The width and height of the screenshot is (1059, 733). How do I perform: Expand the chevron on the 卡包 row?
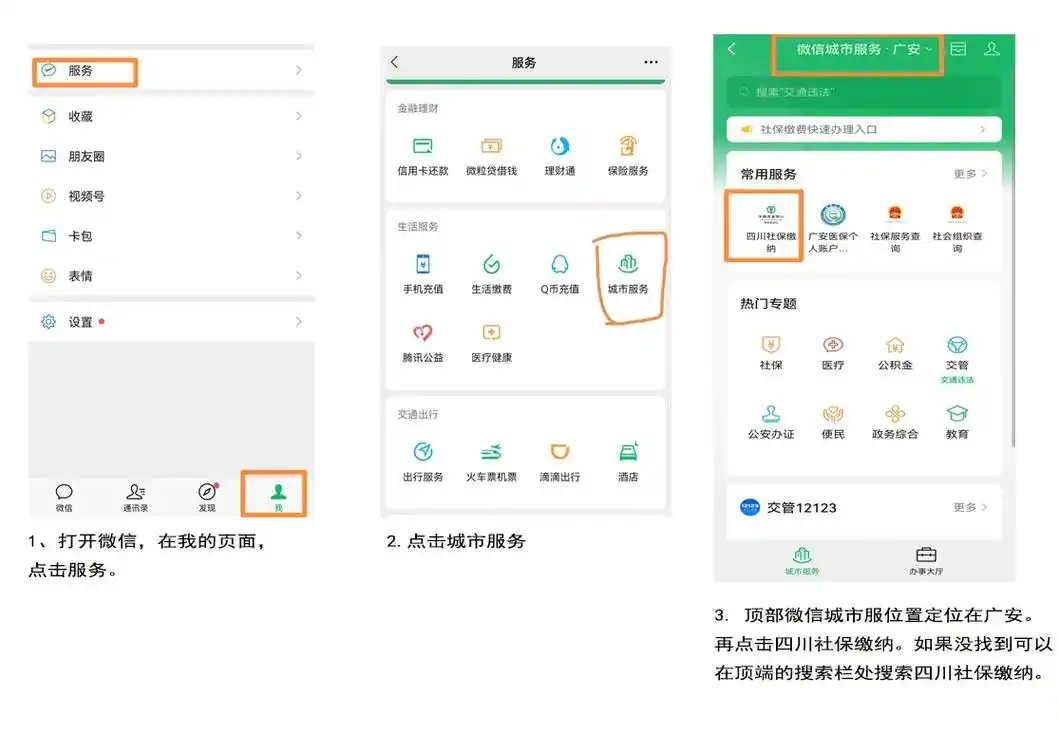coord(299,236)
